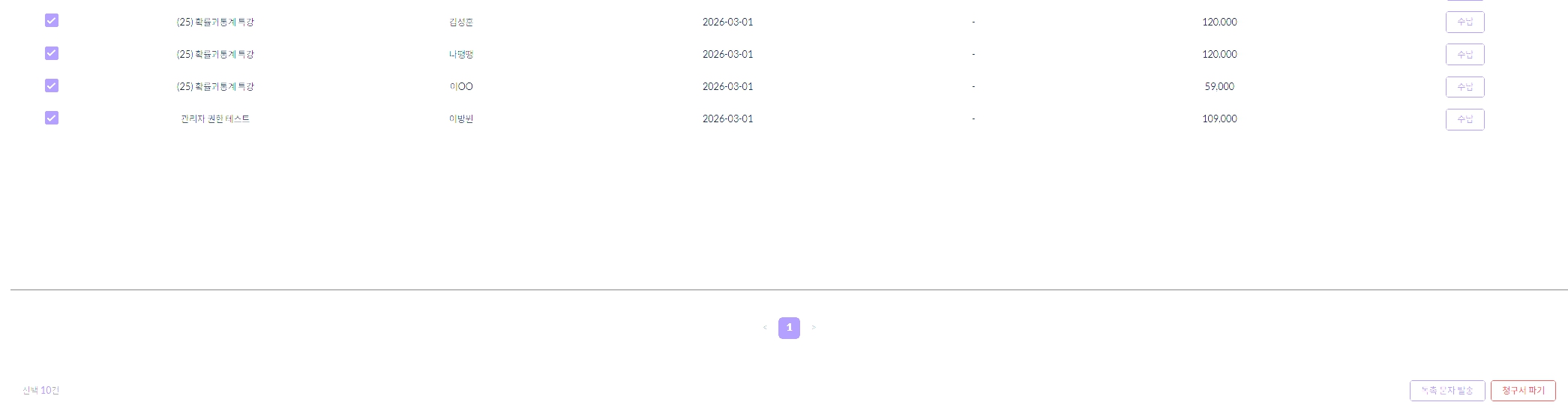Screen dimensions: 1568x414
Task: Uncheck the row for 나땡땡
Action: click(52, 53)
